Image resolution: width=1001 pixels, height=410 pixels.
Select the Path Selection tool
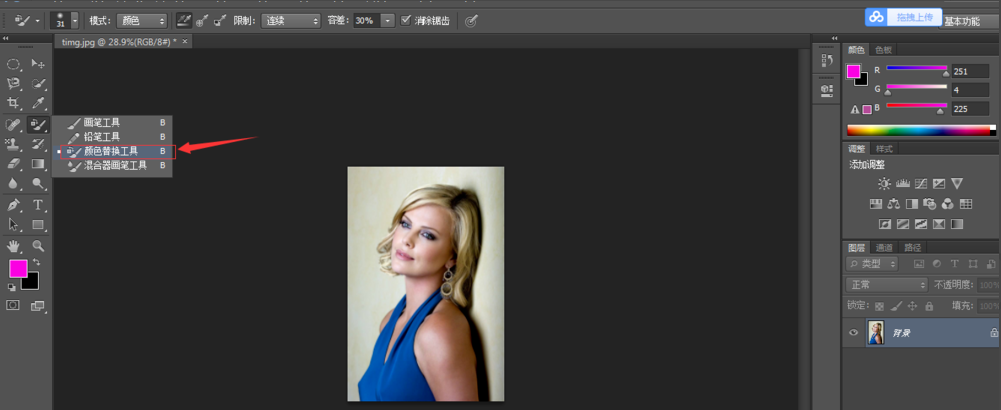pos(13,224)
